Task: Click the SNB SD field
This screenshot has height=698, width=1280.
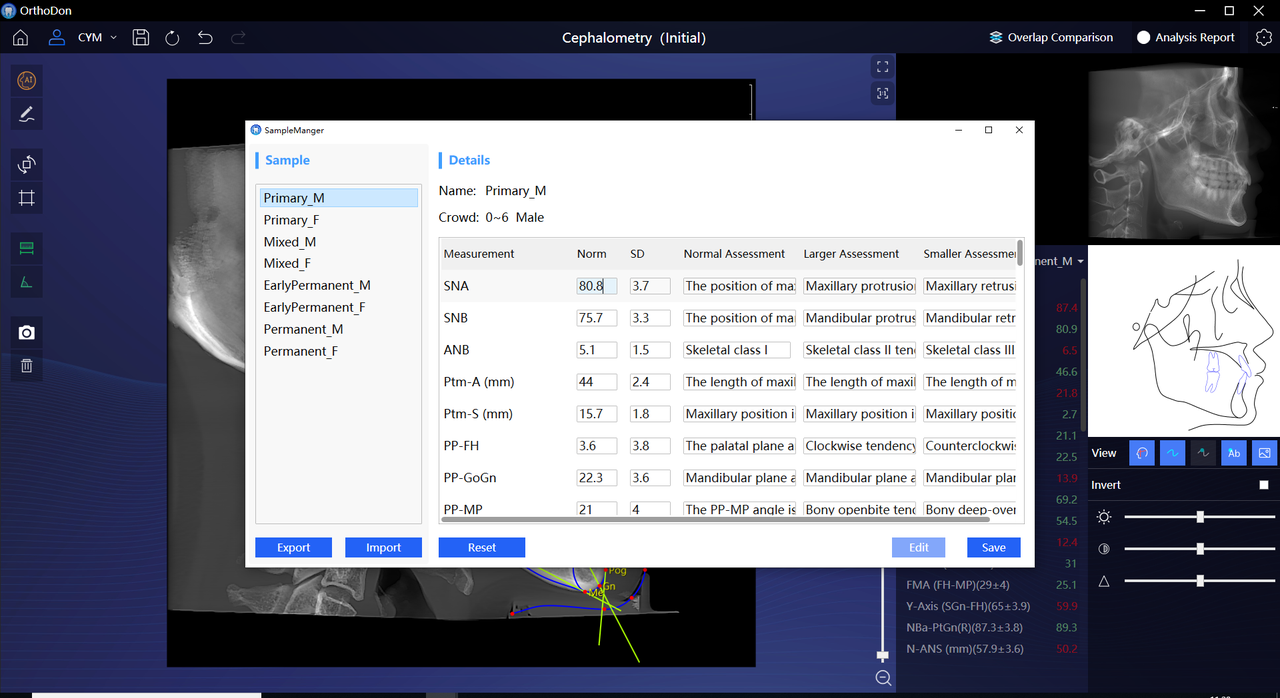Action: point(650,318)
